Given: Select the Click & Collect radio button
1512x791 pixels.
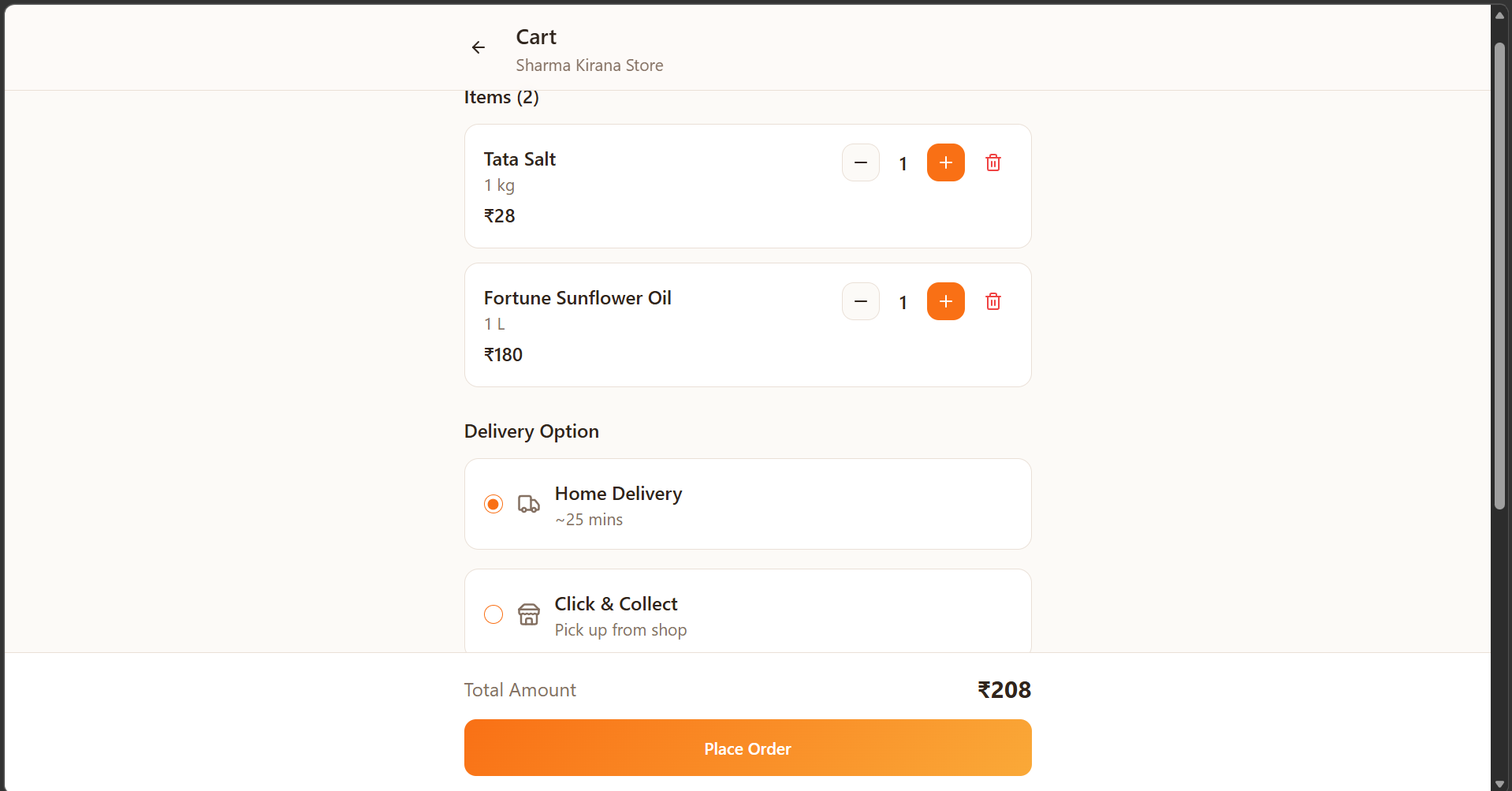Looking at the screenshot, I should click(x=493, y=614).
